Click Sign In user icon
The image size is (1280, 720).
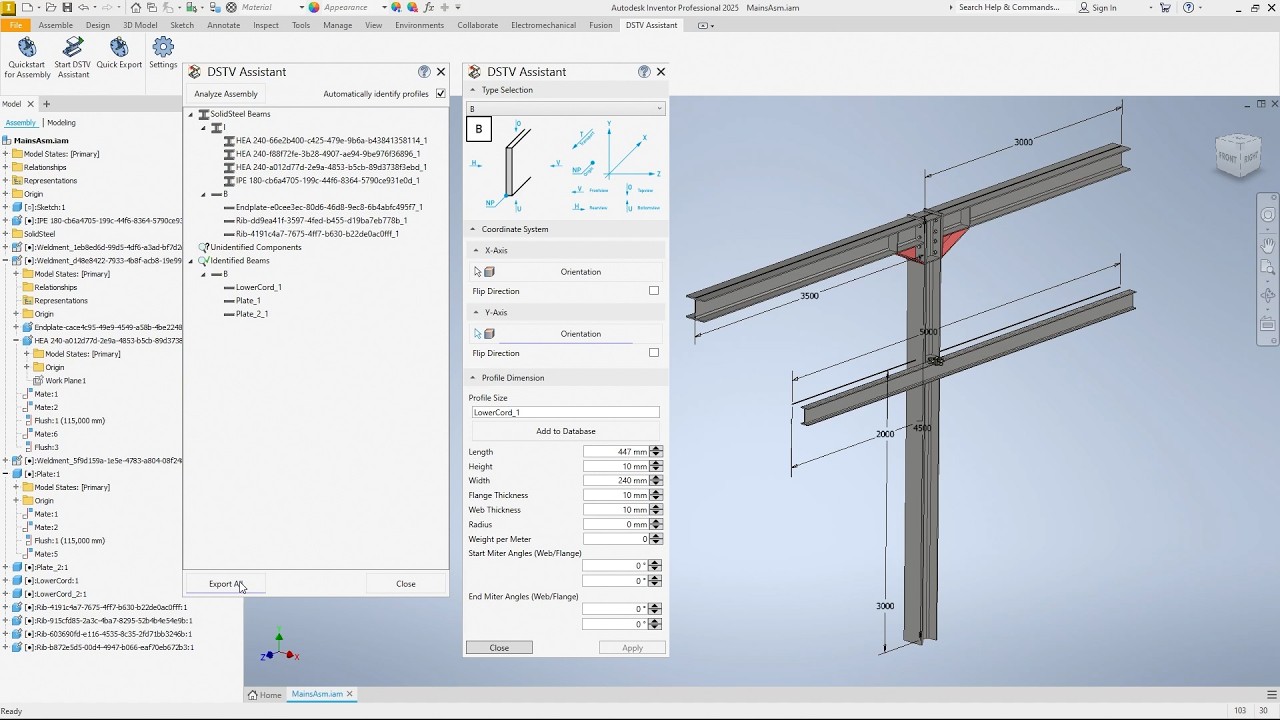1085,7
